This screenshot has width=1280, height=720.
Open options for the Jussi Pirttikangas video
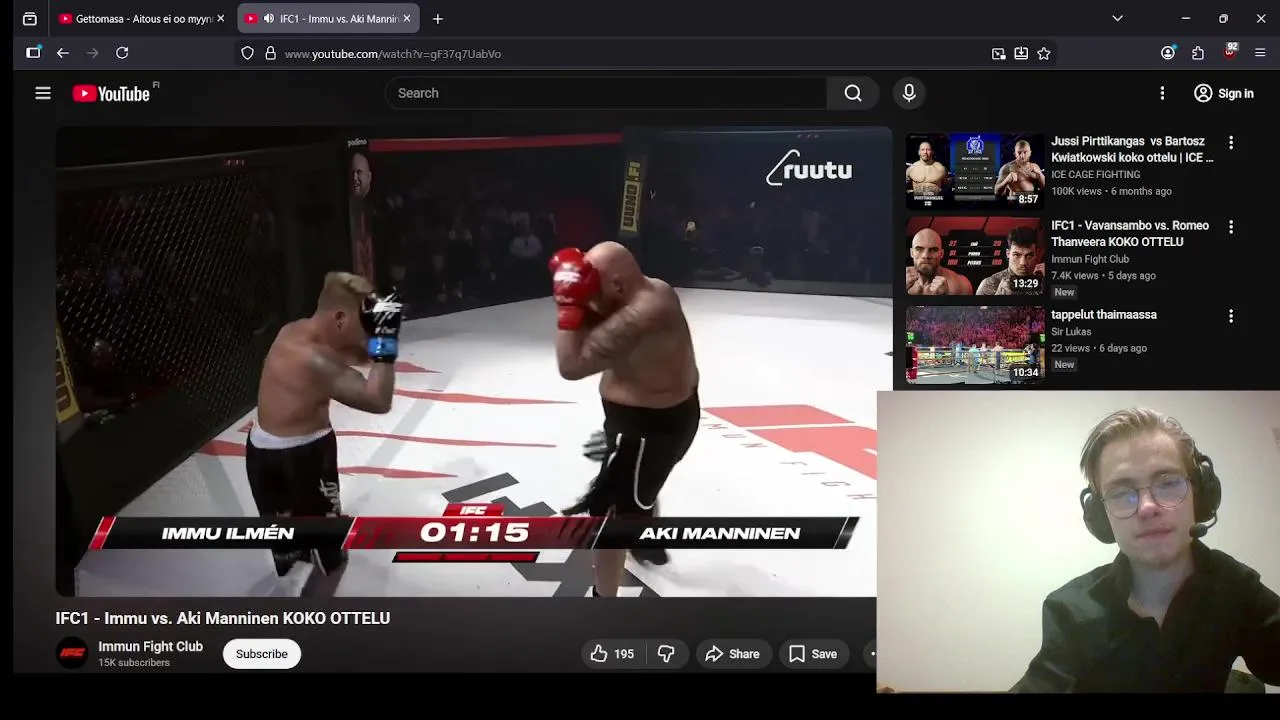(1231, 143)
